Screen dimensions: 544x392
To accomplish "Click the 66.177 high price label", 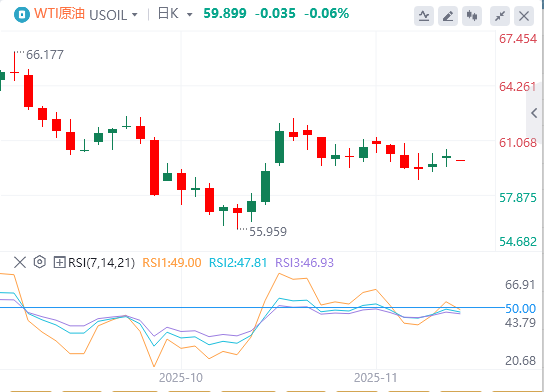I will (45, 55).
